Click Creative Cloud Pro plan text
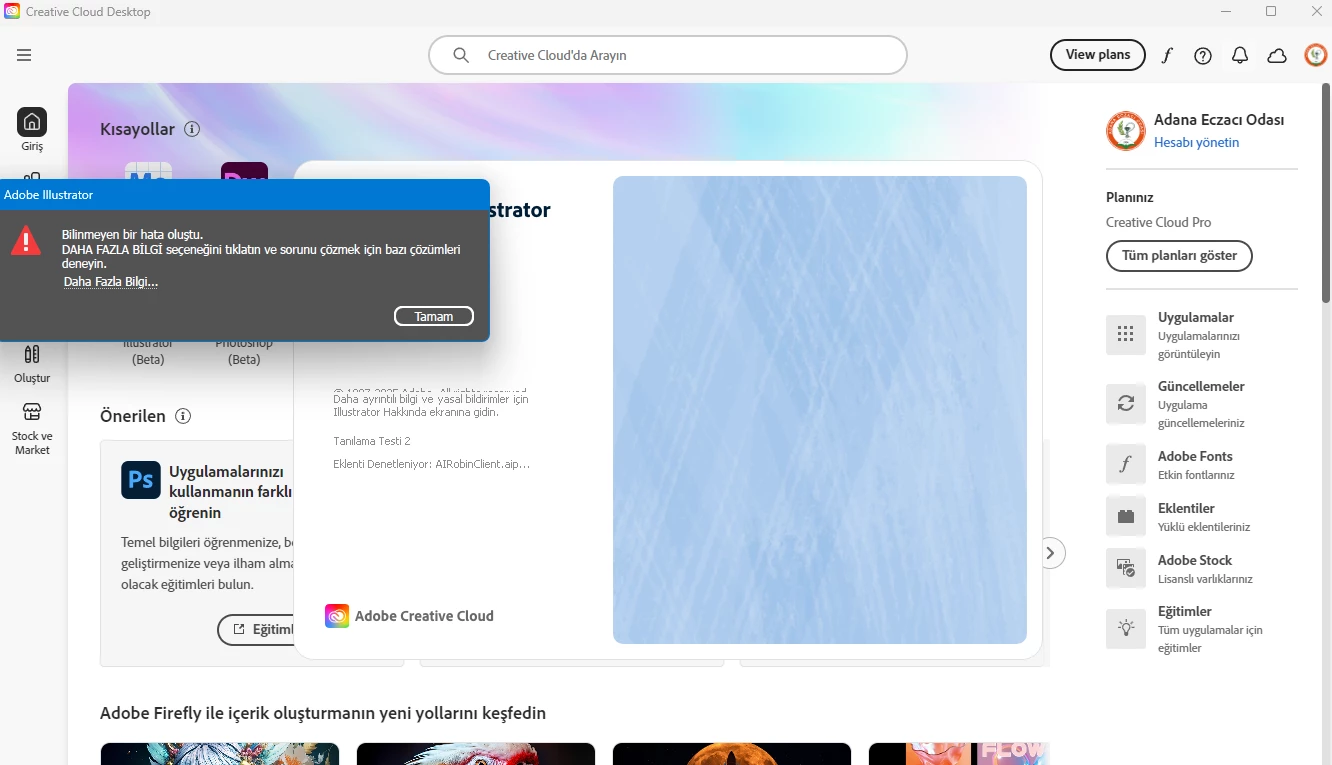 pyautogui.click(x=1158, y=222)
